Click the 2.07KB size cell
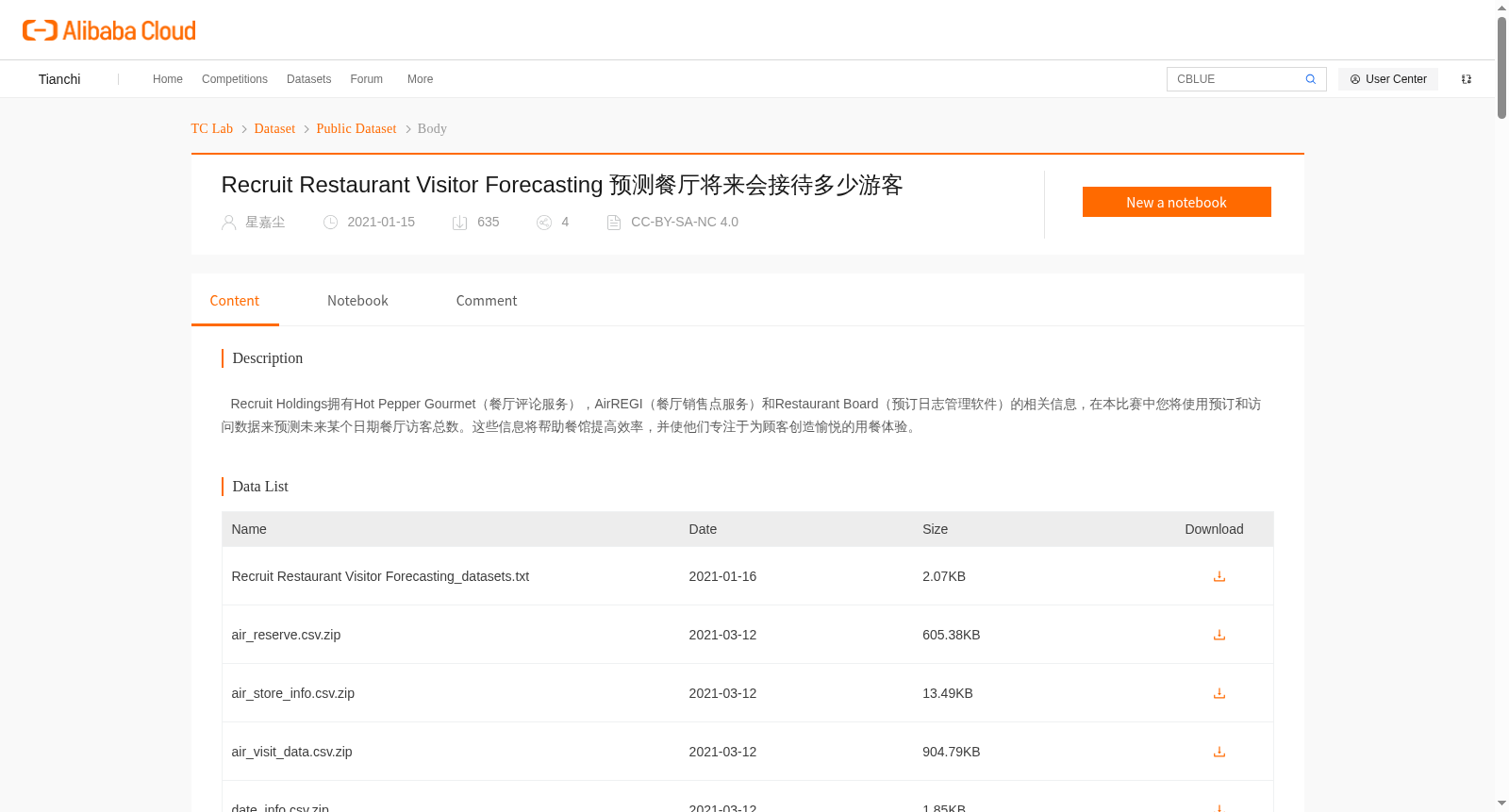 click(x=944, y=576)
